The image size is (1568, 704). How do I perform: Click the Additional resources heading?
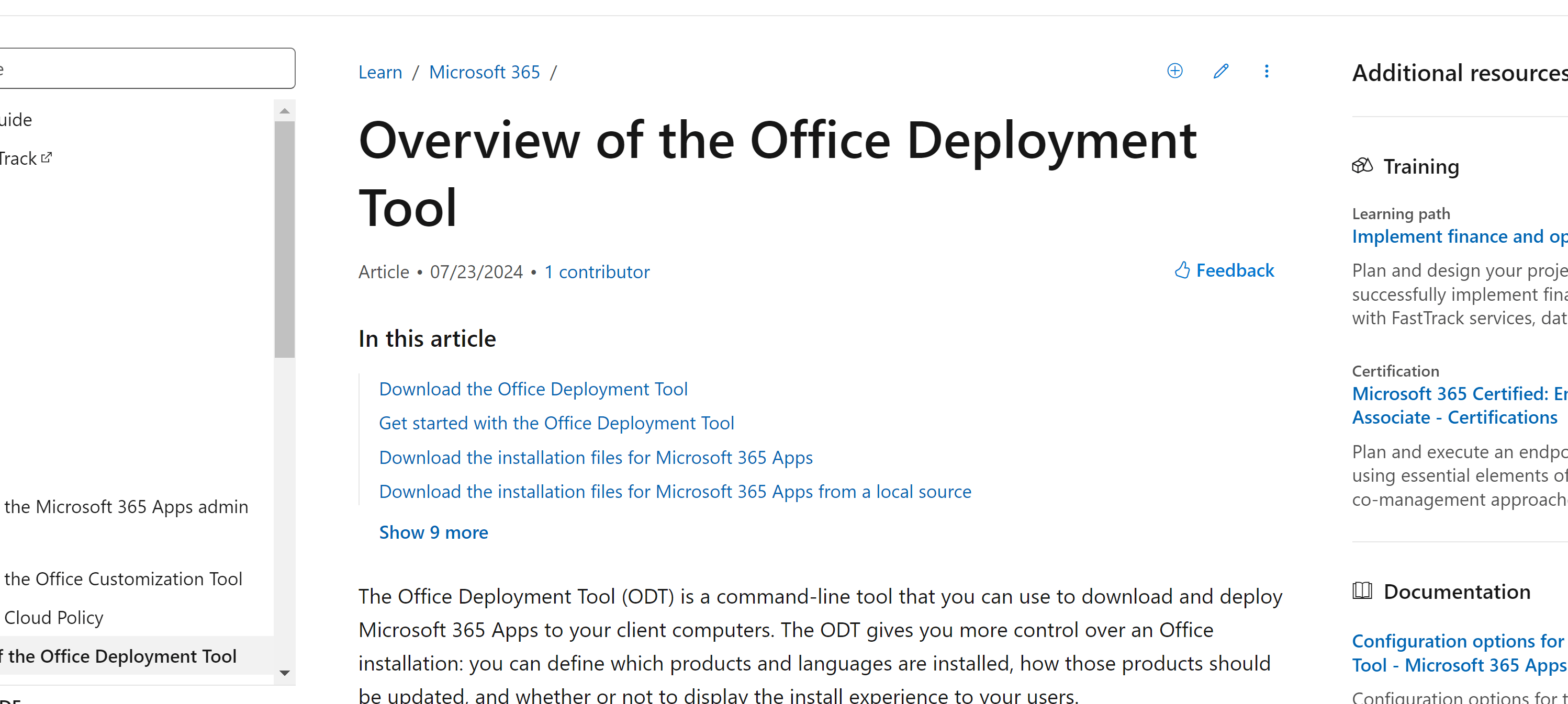tap(1460, 73)
